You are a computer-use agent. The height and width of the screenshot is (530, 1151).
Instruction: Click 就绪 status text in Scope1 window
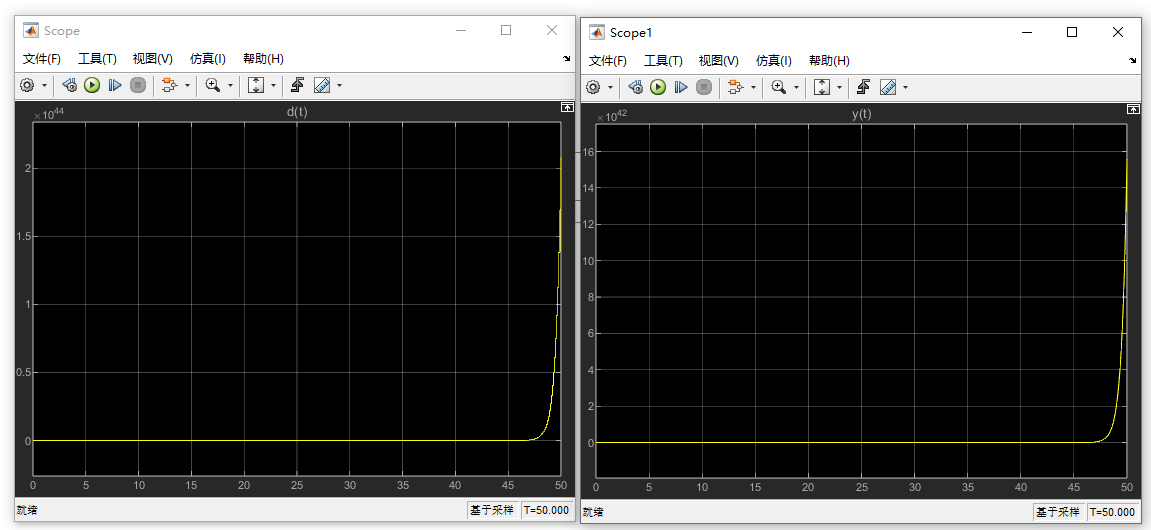pos(592,512)
